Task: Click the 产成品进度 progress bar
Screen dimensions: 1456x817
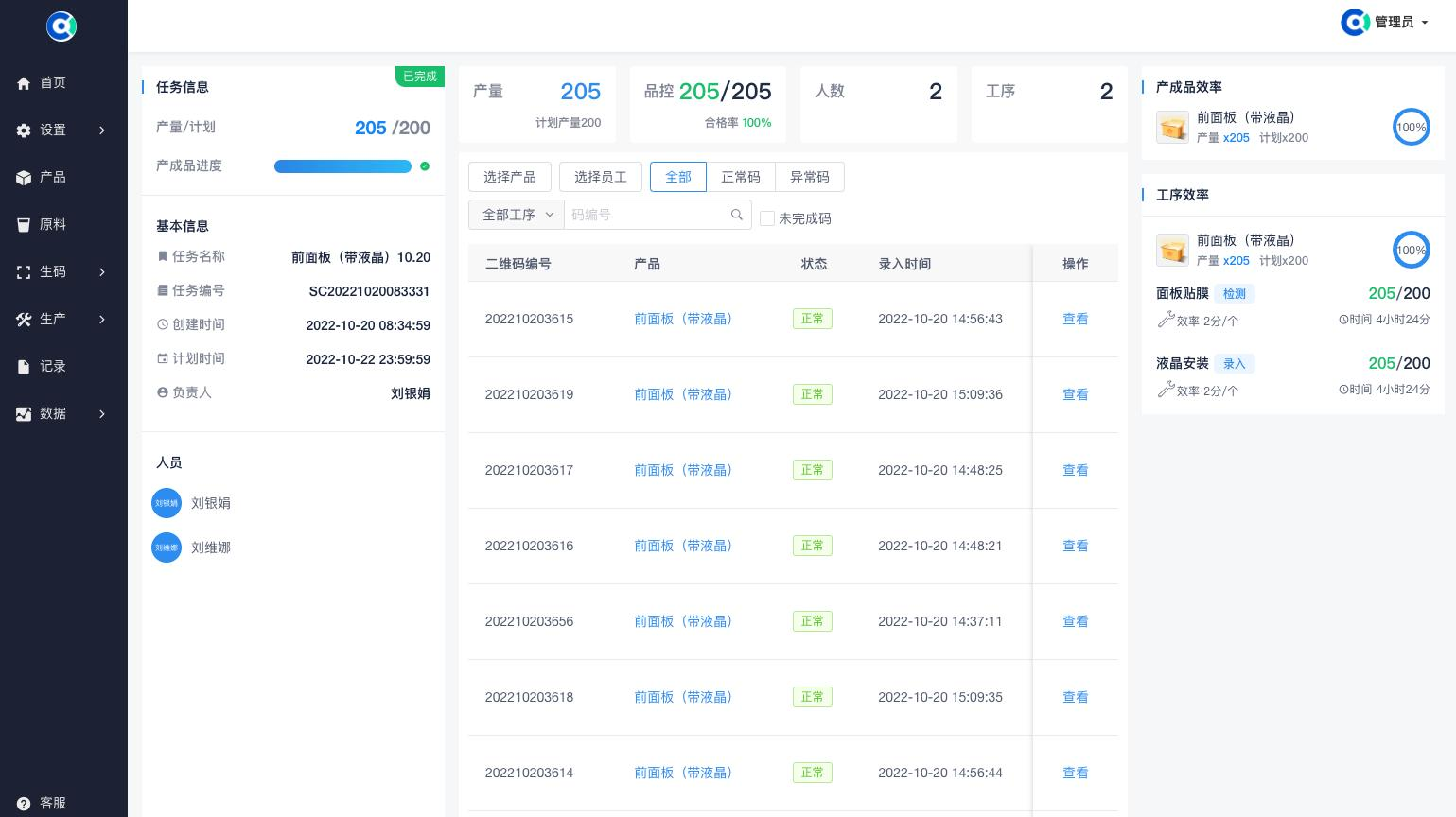Action: click(x=342, y=166)
